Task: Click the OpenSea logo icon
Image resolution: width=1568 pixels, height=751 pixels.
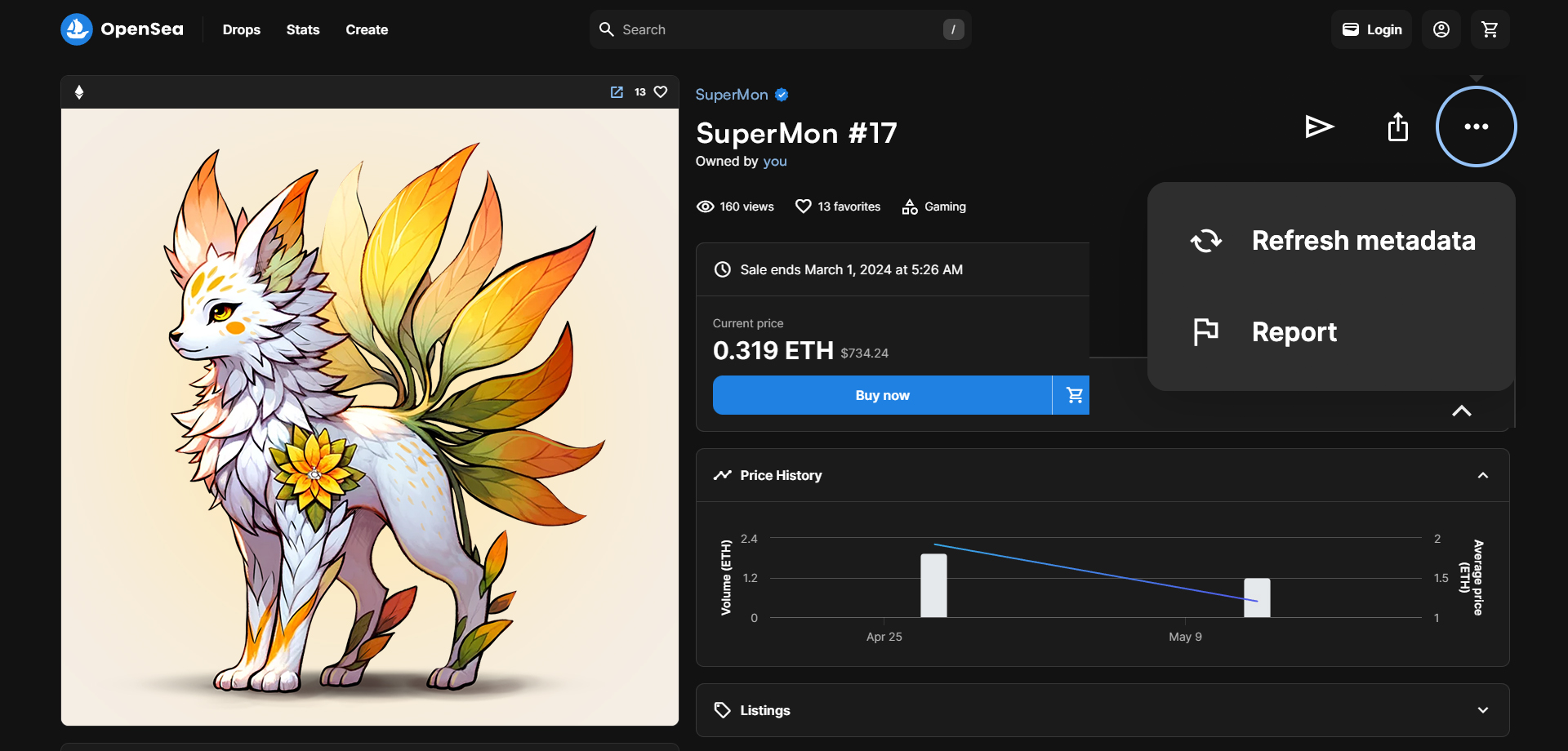Action: click(x=77, y=29)
